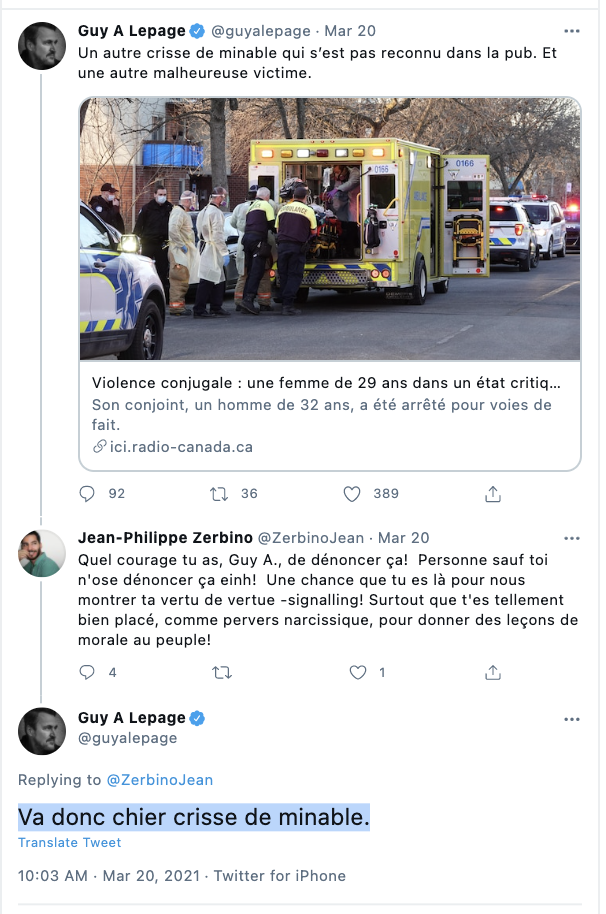Screen dimensions: 606x914
Task: Click Jean-Philippe Zerbino's avatar
Action: coord(42,553)
